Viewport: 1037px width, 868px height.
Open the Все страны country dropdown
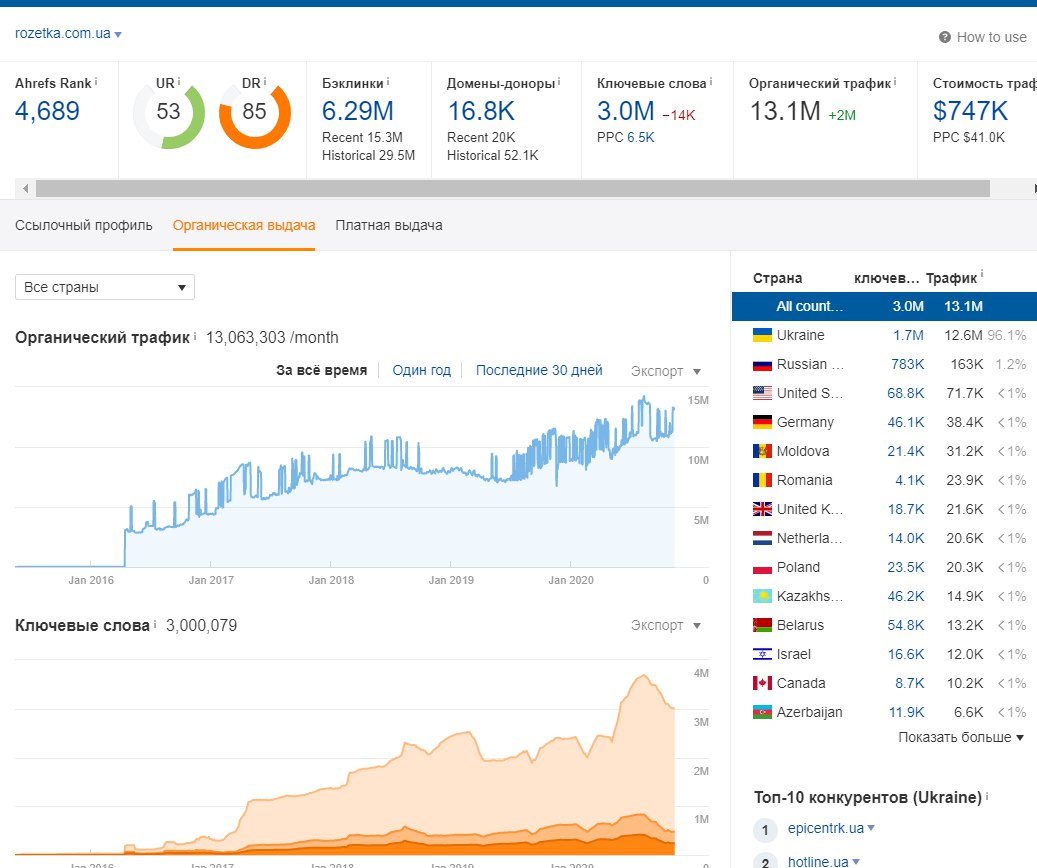point(104,287)
